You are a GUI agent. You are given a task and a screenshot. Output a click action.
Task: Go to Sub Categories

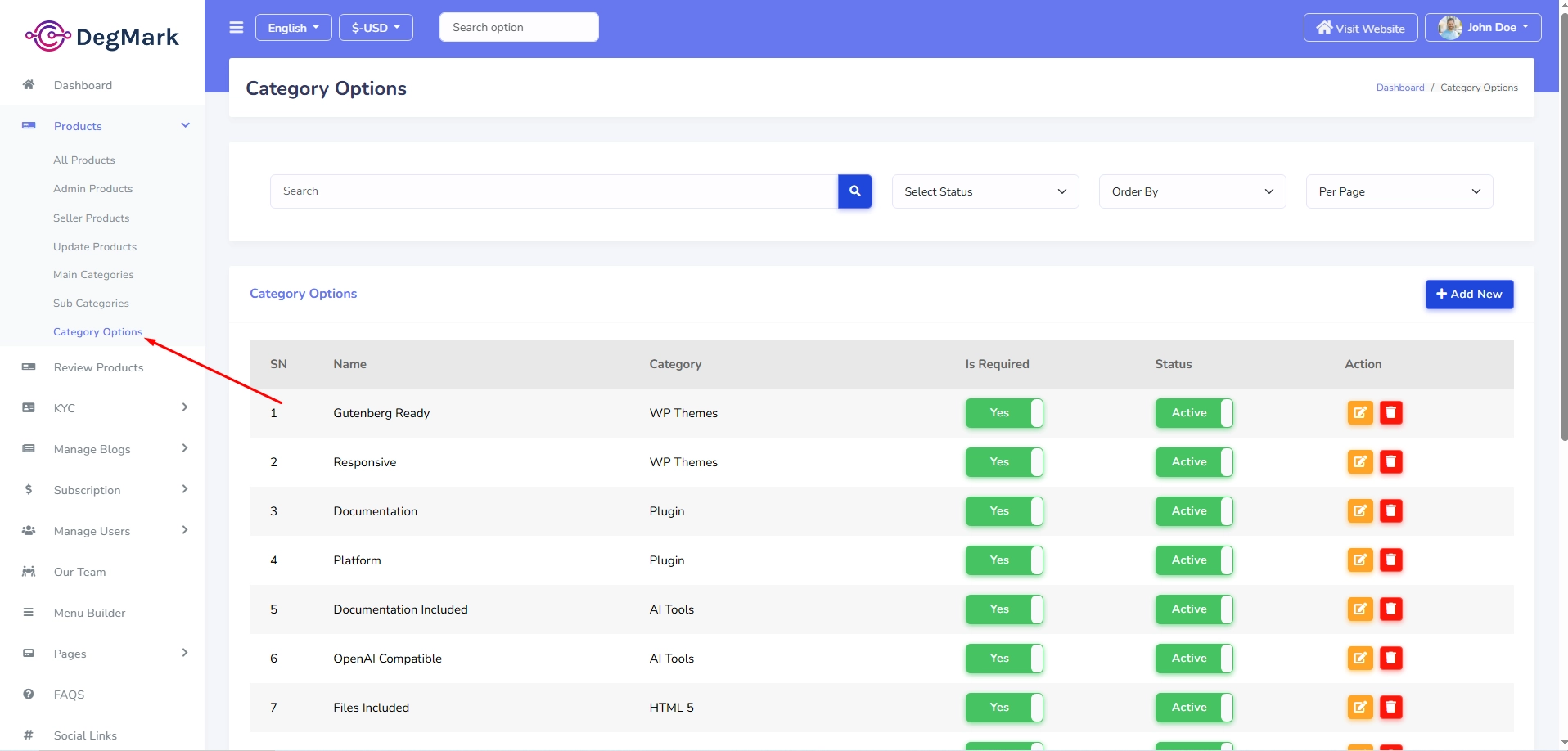click(91, 304)
